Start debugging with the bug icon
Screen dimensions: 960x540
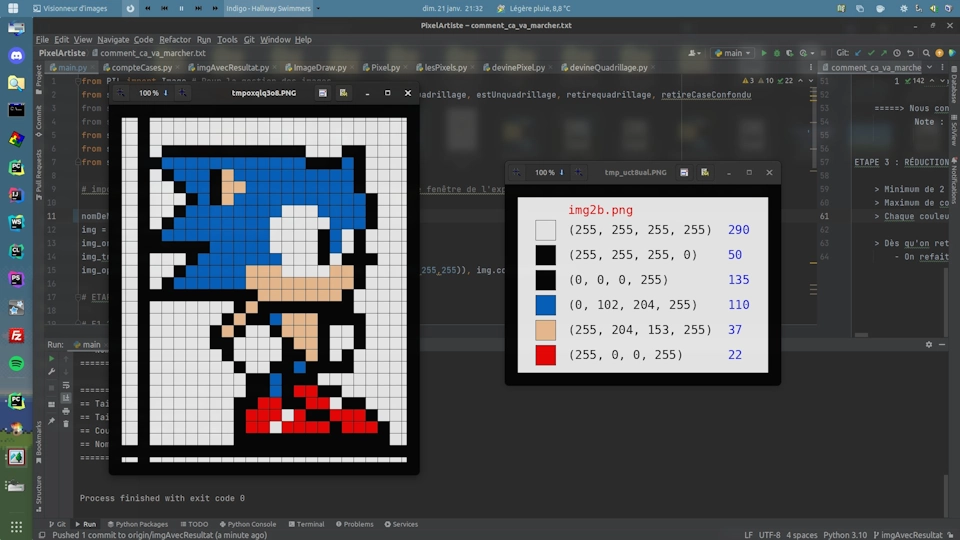(x=776, y=53)
